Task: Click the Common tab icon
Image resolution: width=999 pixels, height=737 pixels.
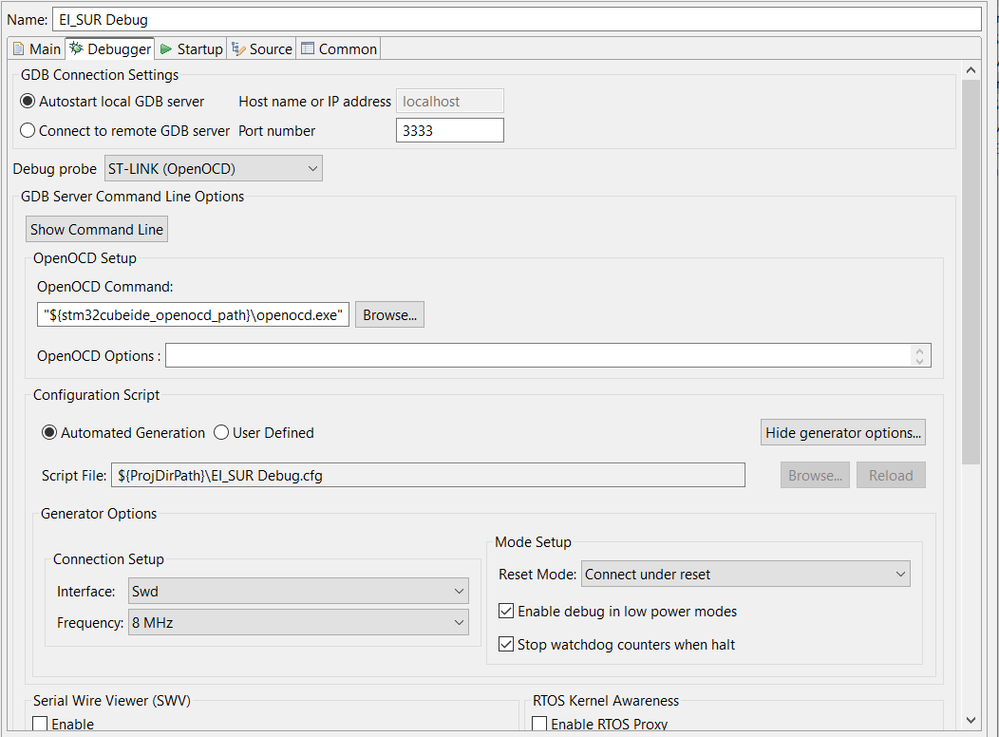Action: pyautogui.click(x=308, y=48)
